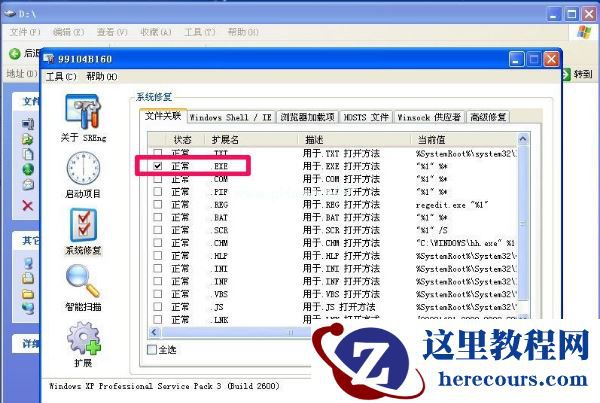The width and height of the screenshot is (600, 403).
Task: Switch to the Windows Shell / IE tab
Action: tap(231, 117)
